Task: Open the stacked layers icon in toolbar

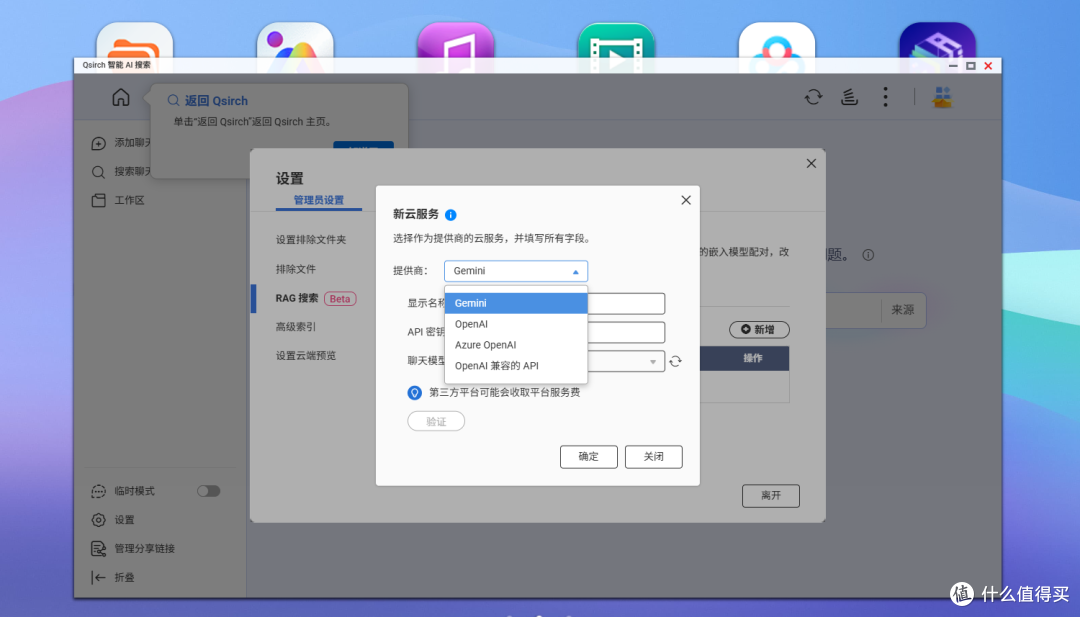Action: pos(849,97)
